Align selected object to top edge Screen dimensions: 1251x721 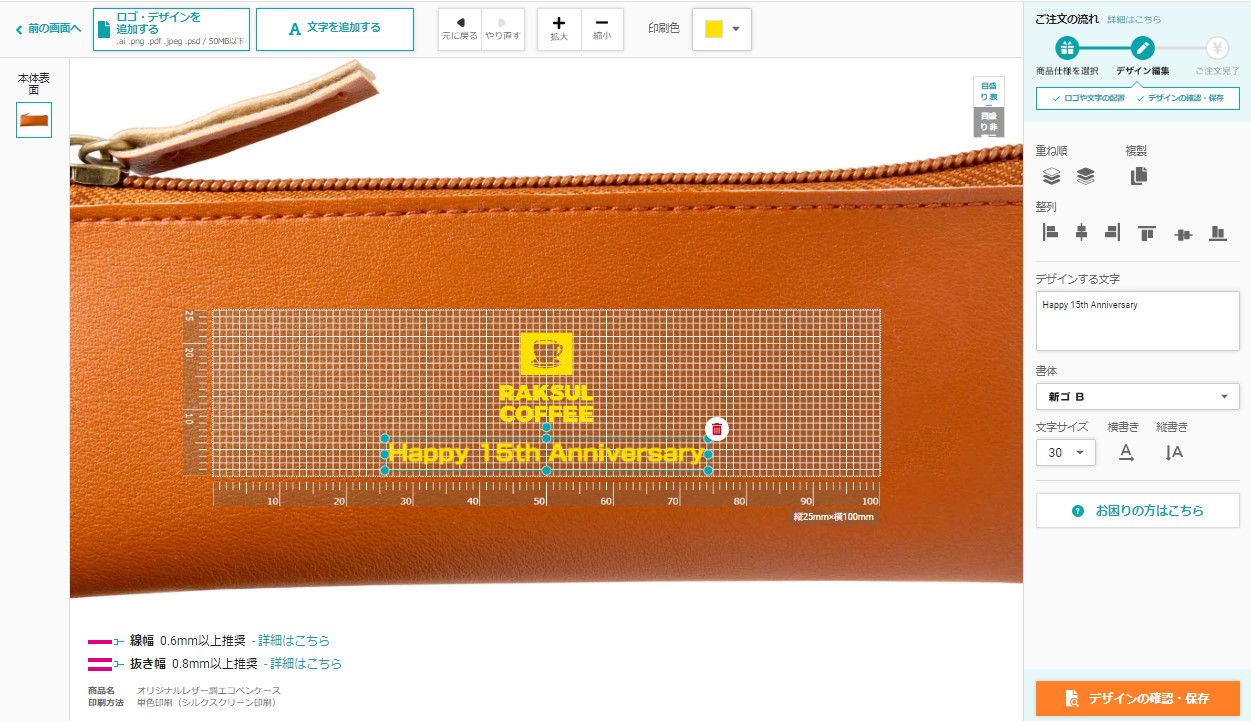[1146, 233]
